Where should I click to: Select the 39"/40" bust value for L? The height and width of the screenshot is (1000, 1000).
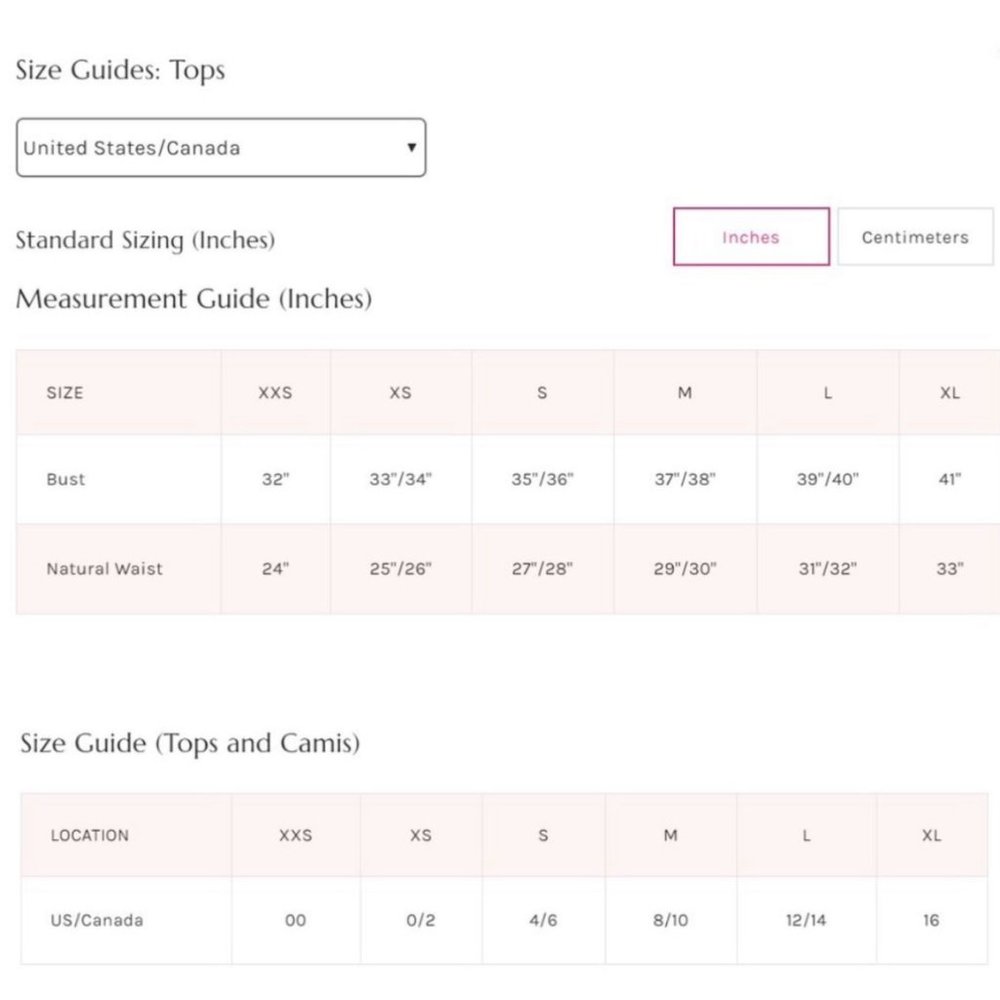[x=827, y=479]
